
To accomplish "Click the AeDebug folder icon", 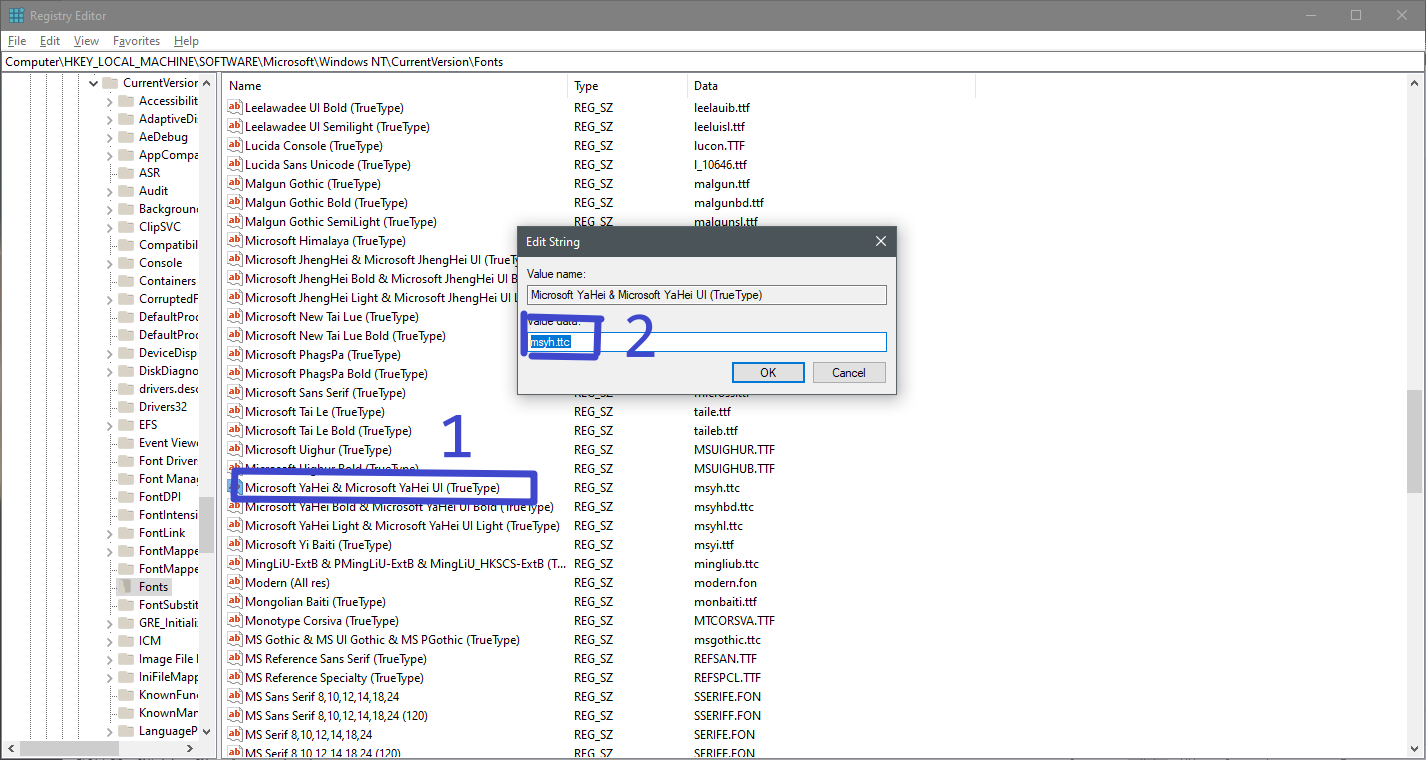I will point(126,137).
